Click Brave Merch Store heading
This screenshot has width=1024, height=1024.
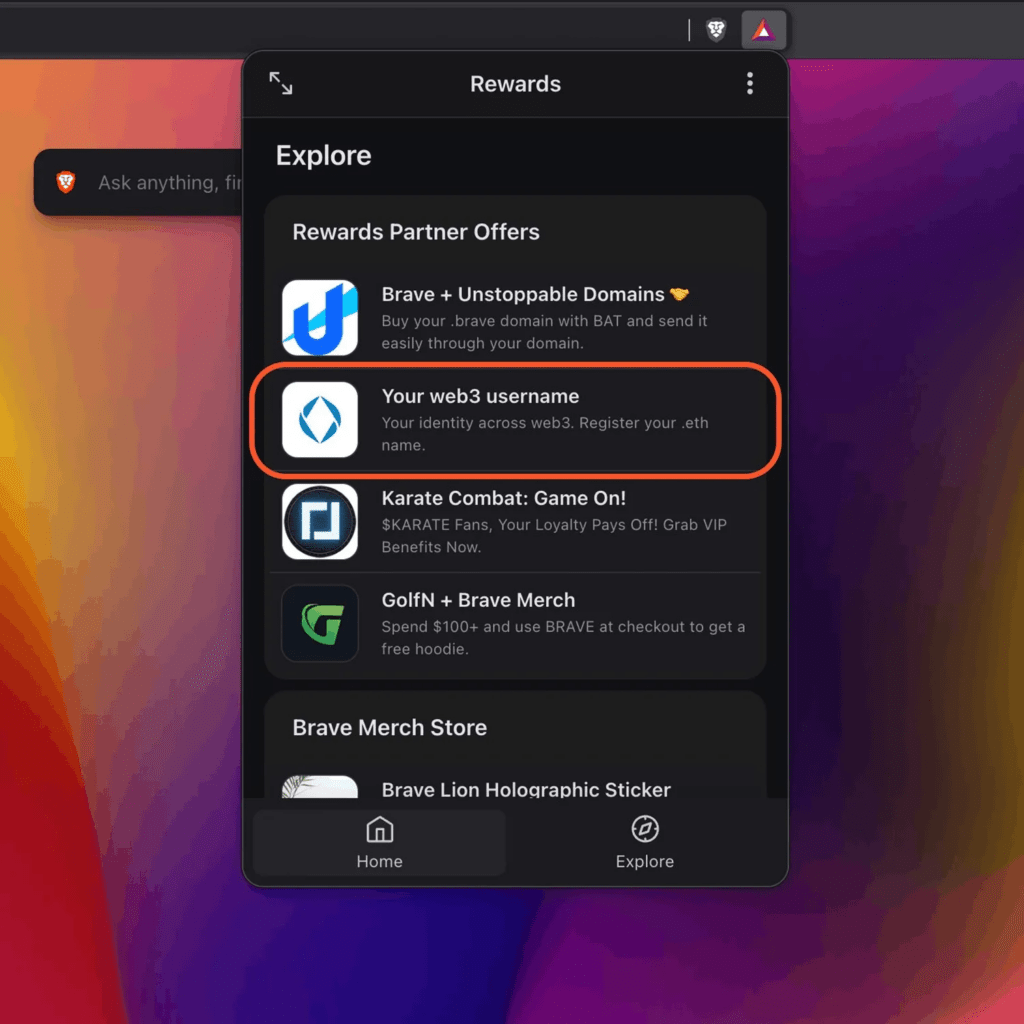point(390,728)
